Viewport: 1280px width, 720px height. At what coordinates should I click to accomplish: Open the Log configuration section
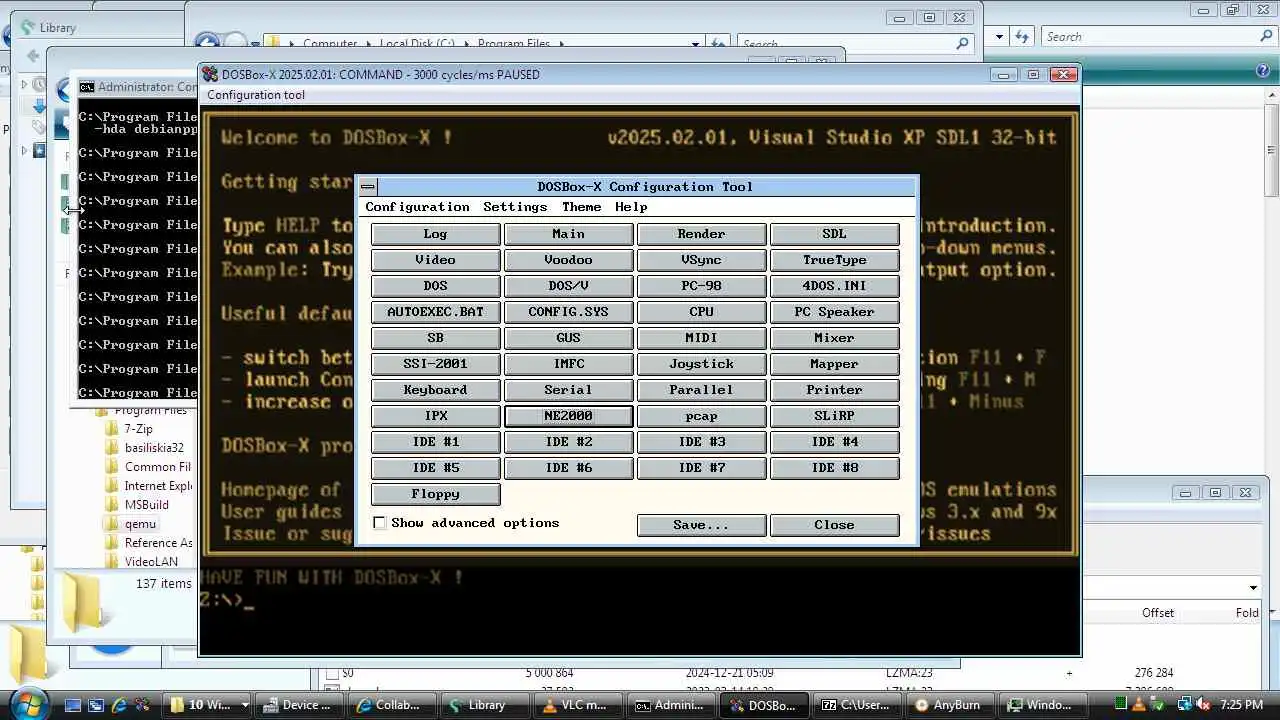[x=435, y=234]
